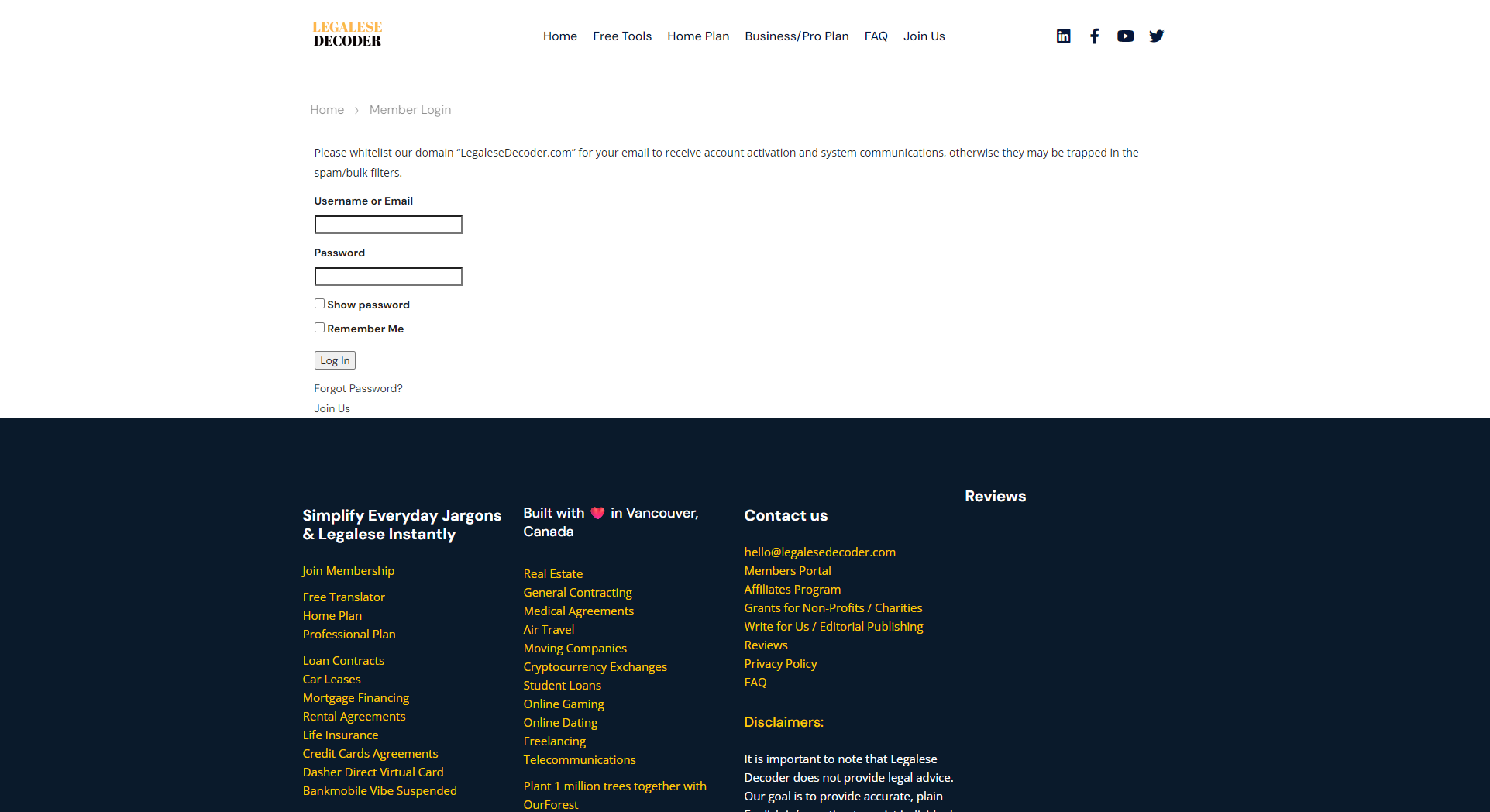Viewport: 1490px width, 812px height.
Task: Open the LinkedIn social icon
Action: [1063, 36]
